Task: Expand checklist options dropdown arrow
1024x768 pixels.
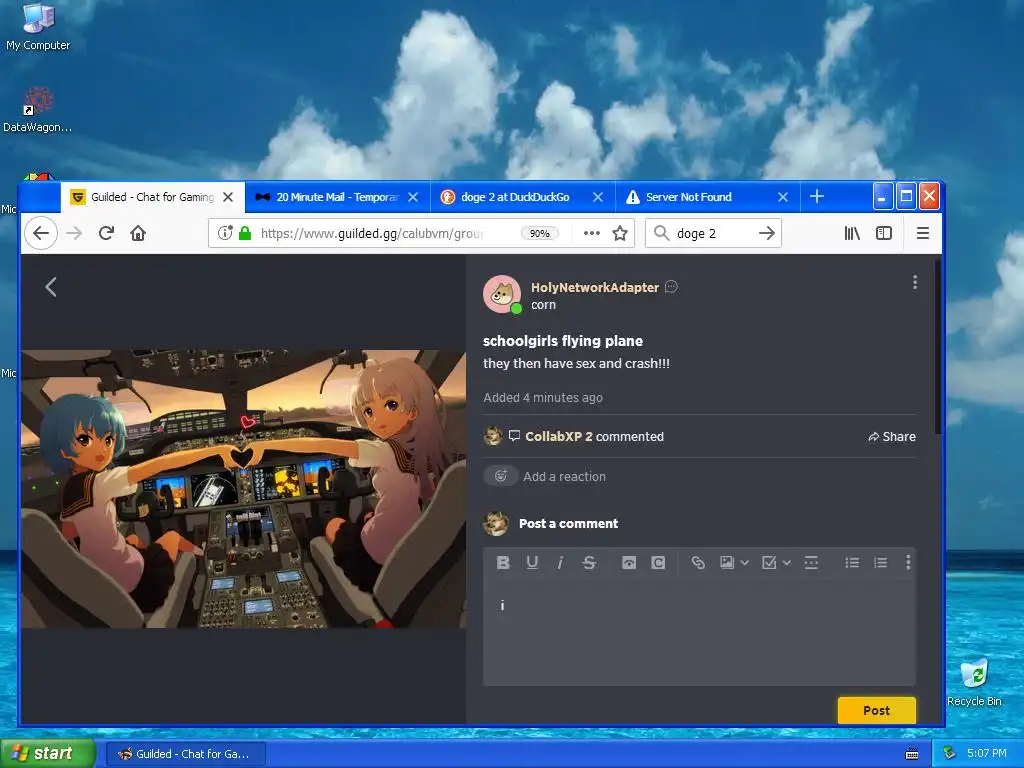Action: (x=787, y=562)
